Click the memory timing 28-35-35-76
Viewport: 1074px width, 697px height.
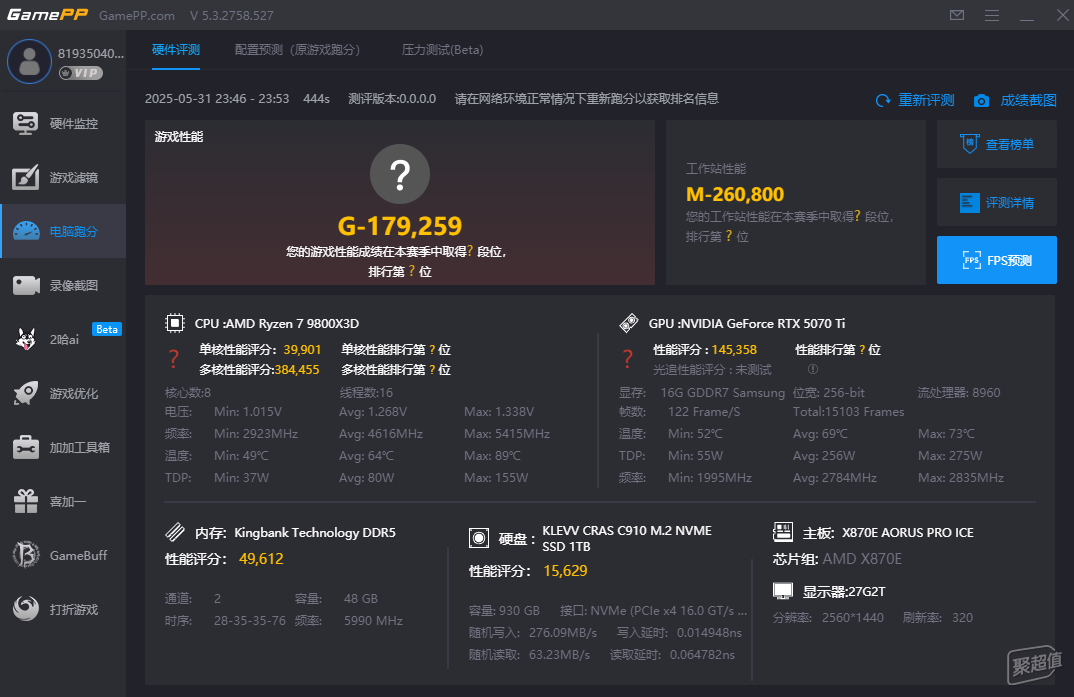tap(250, 621)
